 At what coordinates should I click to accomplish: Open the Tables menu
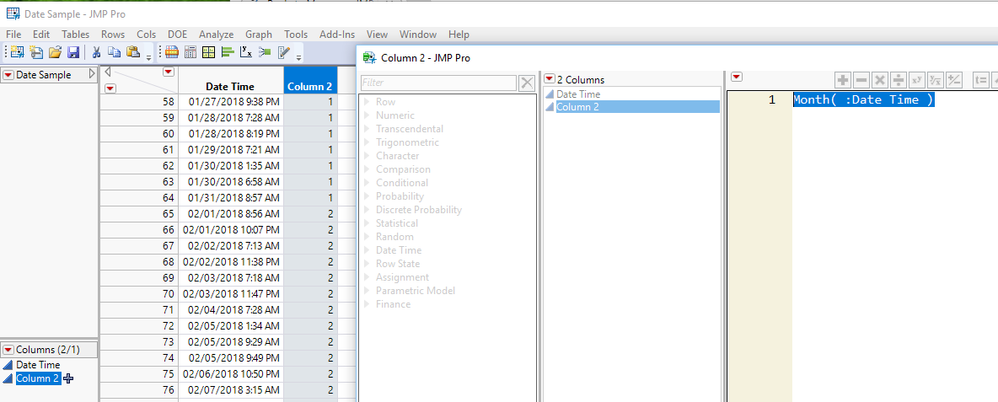[75, 34]
